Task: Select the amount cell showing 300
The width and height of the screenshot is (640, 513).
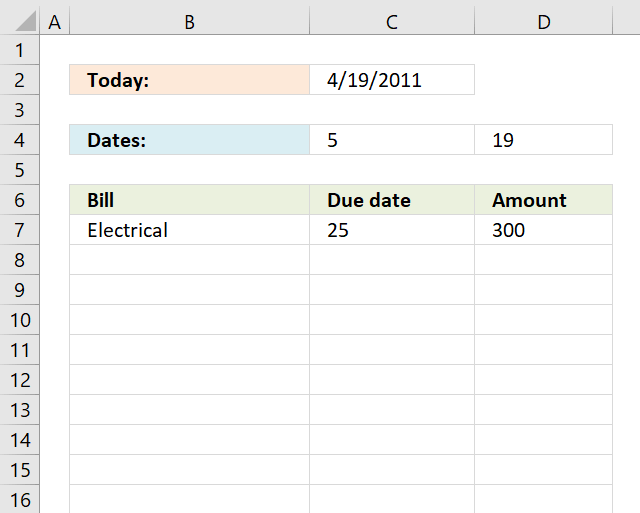Action: (544, 230)
